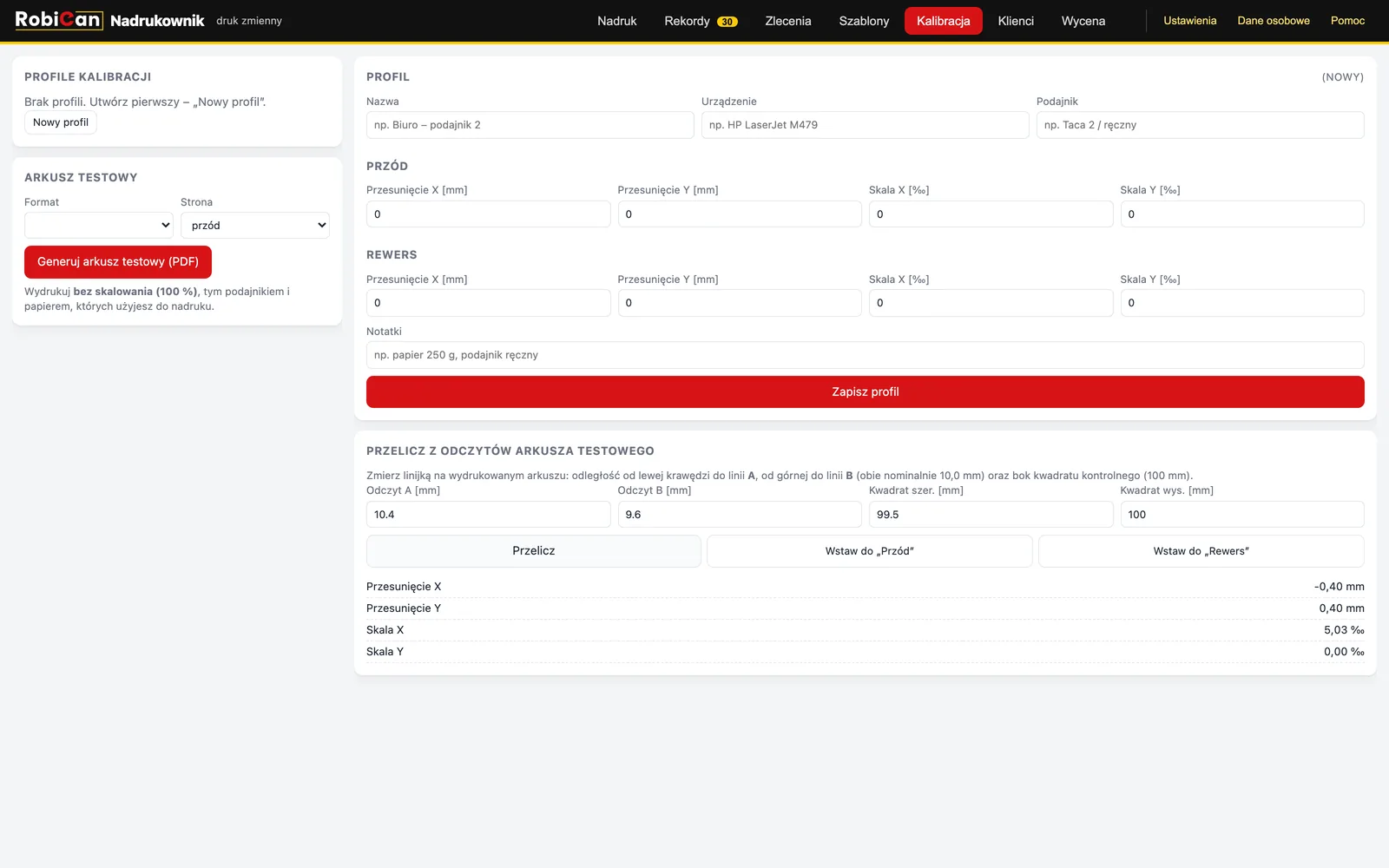
Task: Focus the Nazwa profile name field
Action: pos(530,125)
